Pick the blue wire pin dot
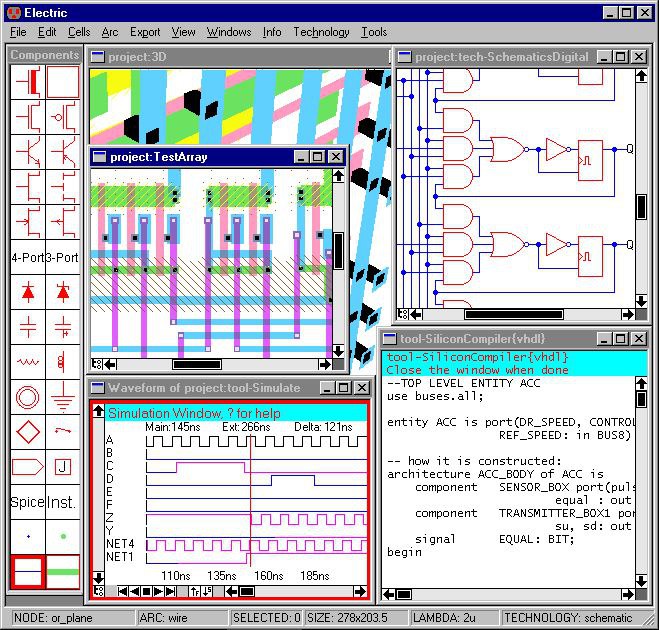Viewport: 659px width, 630px height. click(28, 537)
